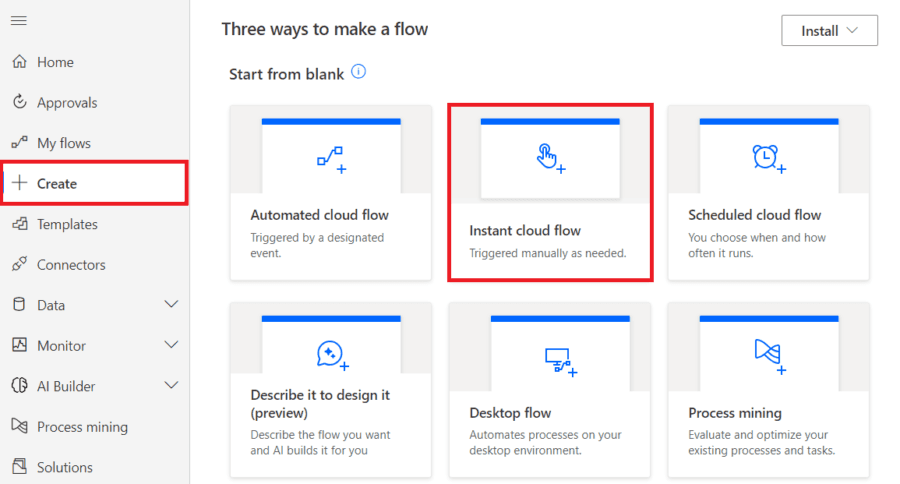The height and width of the screenshot is (484, 900).
Task: Show info tooltip next to Start from blank
Action: [x=359, y=73]
